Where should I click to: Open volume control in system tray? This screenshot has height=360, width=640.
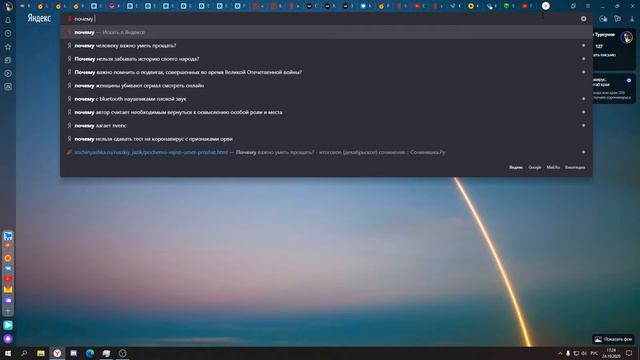[x=584, y=353]
